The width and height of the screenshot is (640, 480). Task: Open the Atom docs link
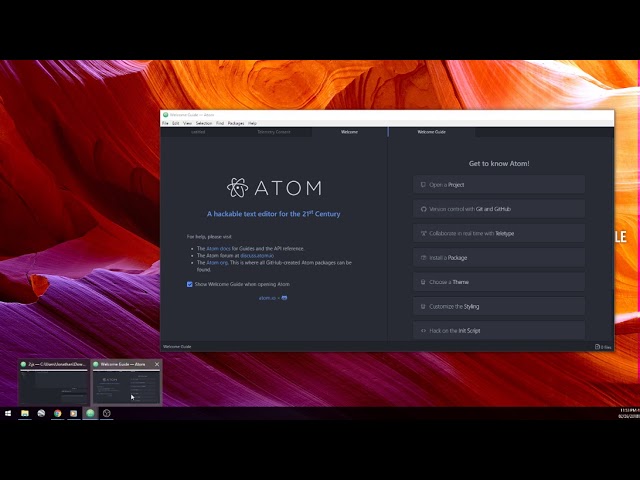(x=218, y=249)
